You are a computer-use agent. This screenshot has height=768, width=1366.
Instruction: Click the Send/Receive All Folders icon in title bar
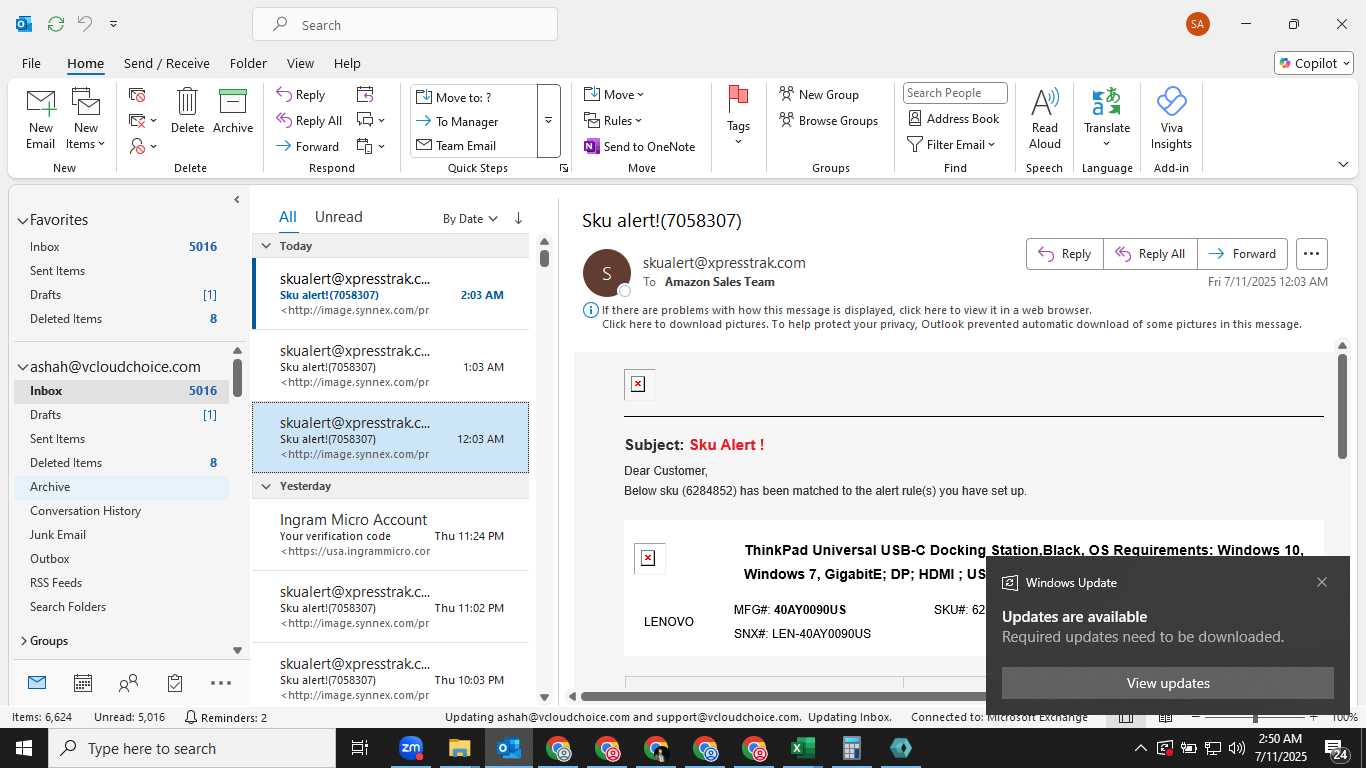(x=56, y=24)
